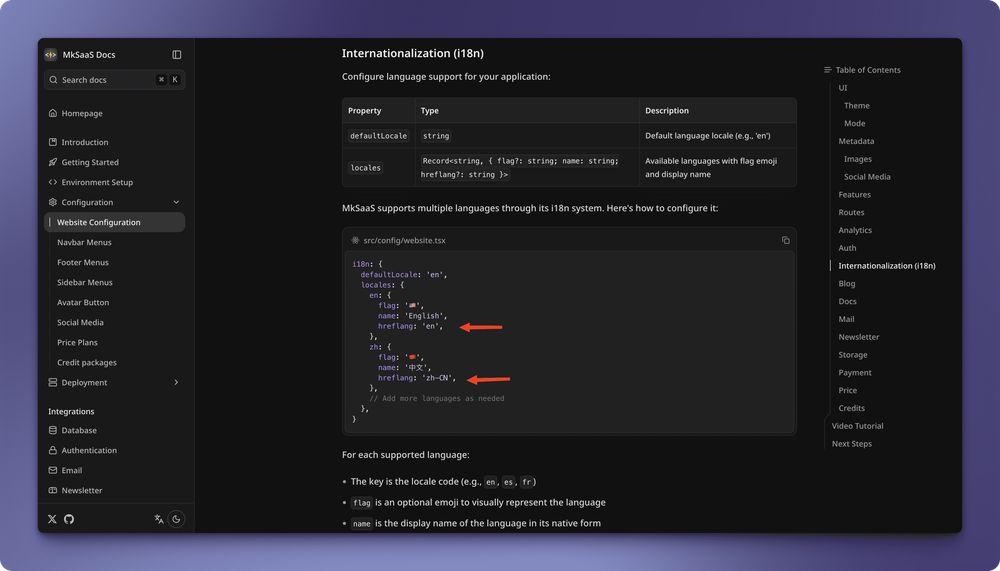Toggle dark mode moon button
1000x571 pixels.
(176, 519)
